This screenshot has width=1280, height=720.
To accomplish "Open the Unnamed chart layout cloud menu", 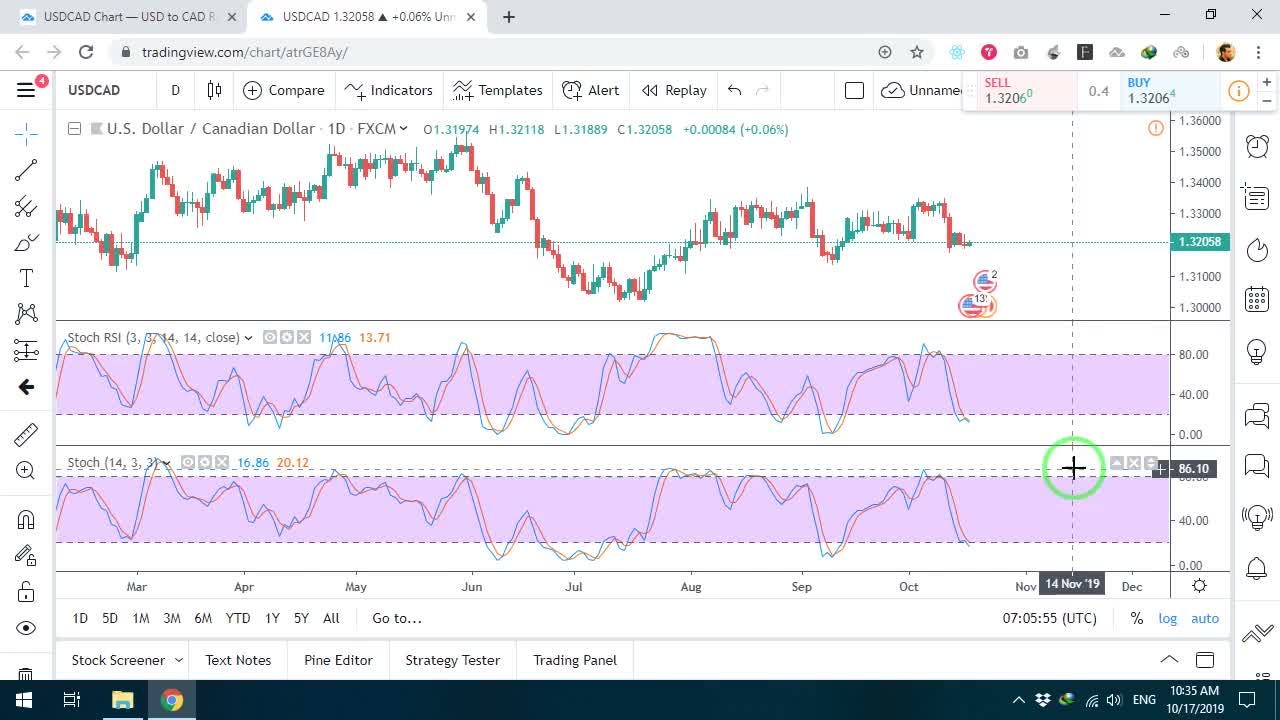I will tap(920, 90).
